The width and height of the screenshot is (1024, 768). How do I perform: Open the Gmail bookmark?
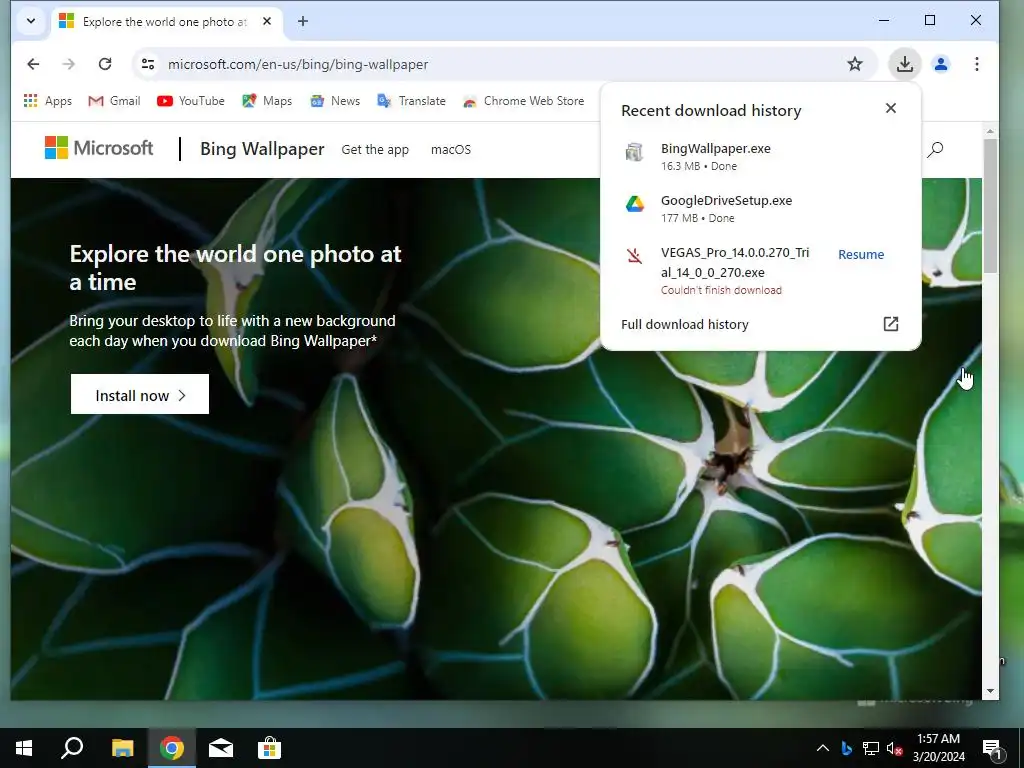coord(114,101)
